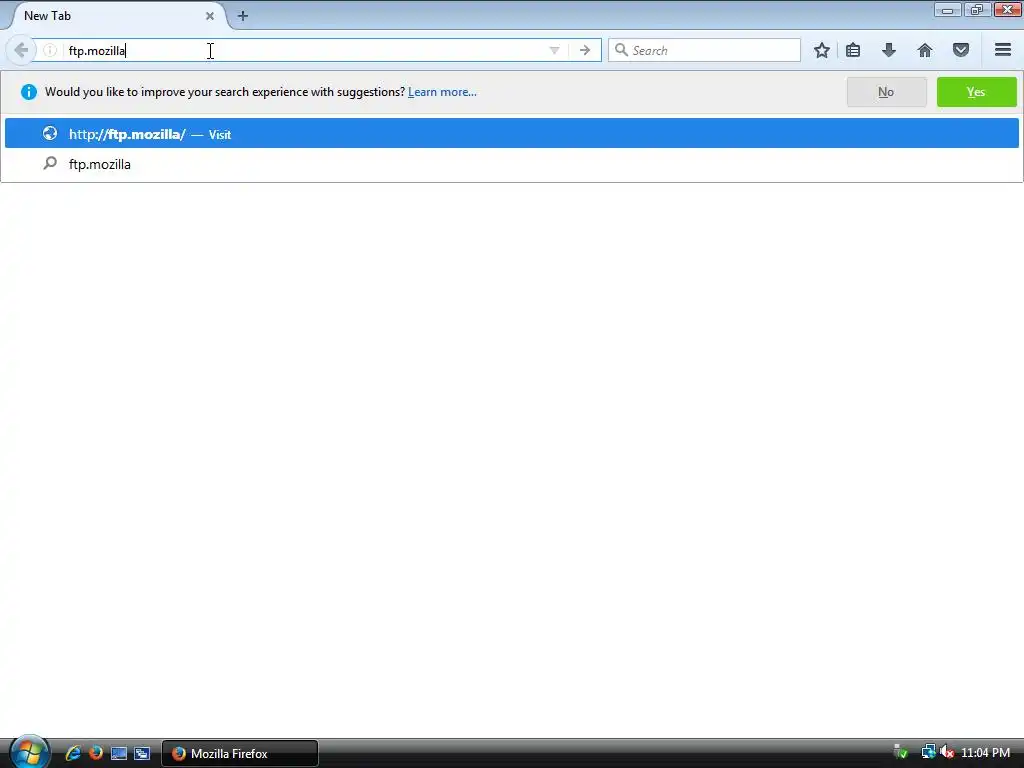Screen dimensions: 1024x768
Task: Click the 11:04 PM clock
Action: (x=985, y=753)
